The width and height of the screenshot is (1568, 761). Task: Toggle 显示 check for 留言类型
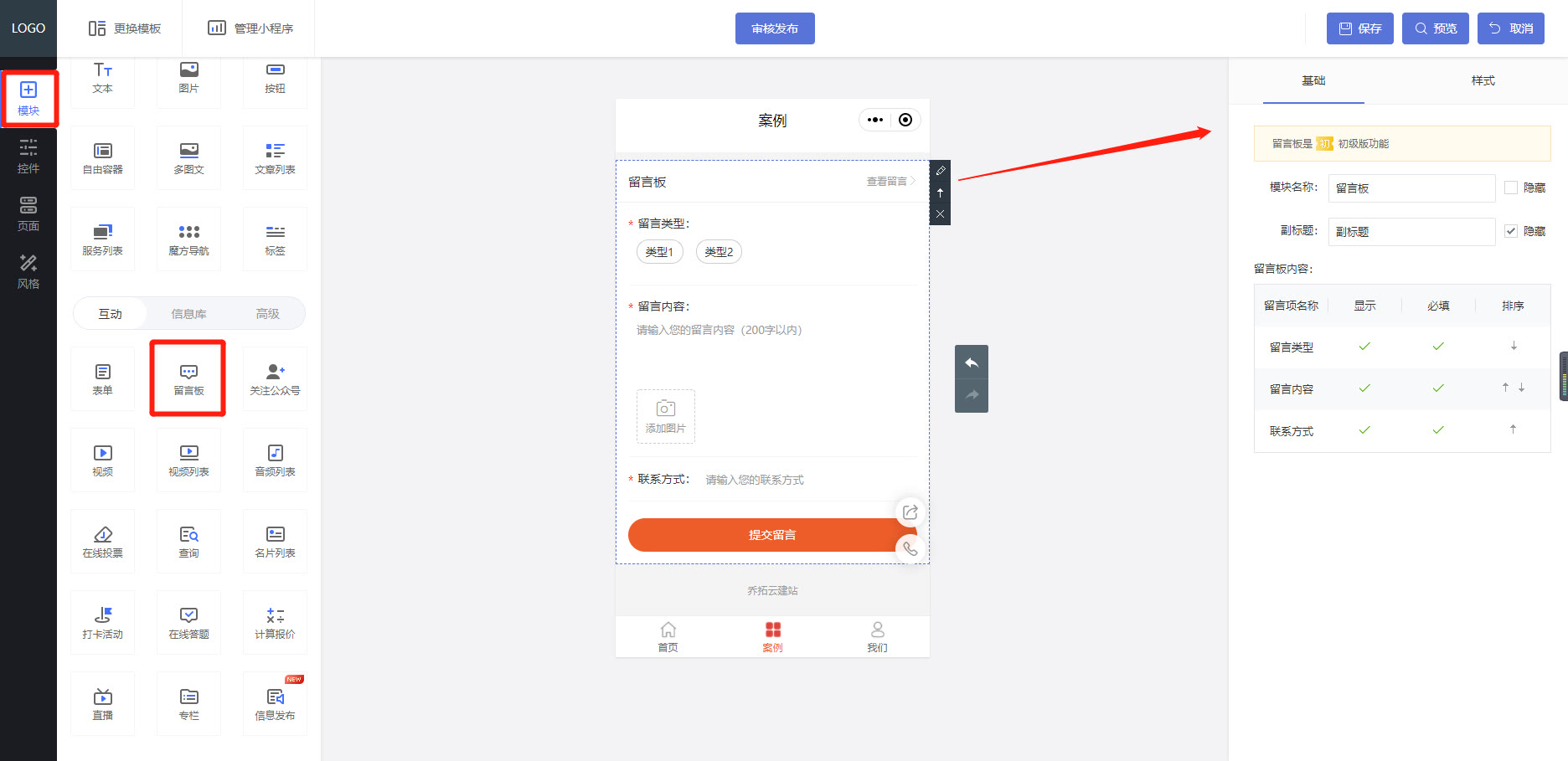[x=1364, y=347]
